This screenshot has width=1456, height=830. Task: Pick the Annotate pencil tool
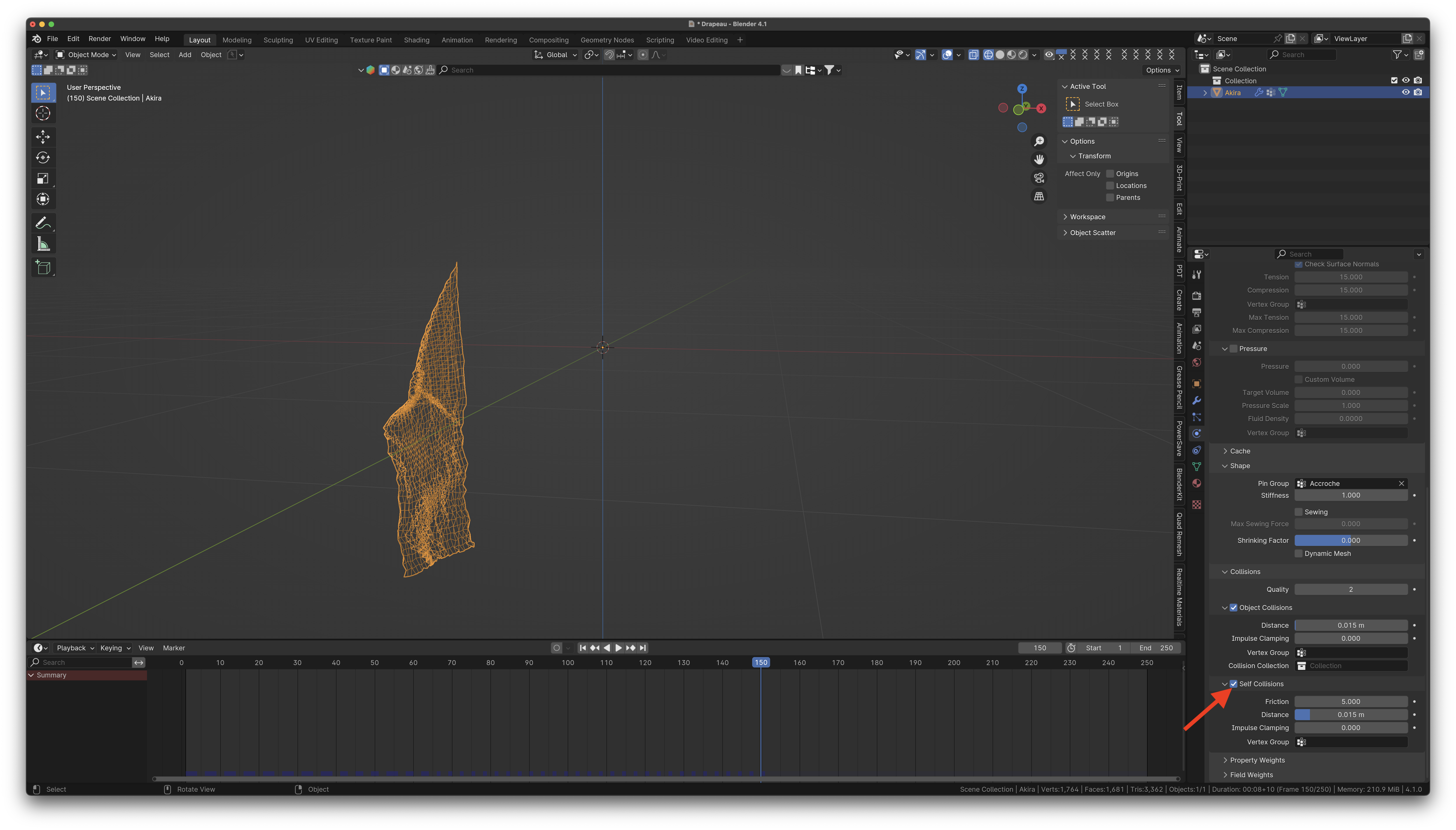pos(43,223)
